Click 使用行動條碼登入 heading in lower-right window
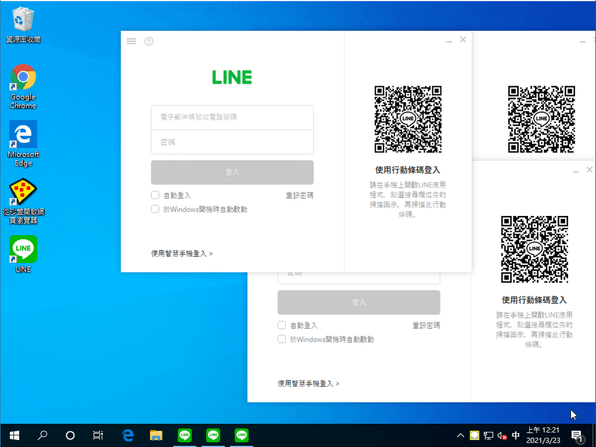This screenshot has height=447, width=596. pyautogui.click(x=534, y=300)
